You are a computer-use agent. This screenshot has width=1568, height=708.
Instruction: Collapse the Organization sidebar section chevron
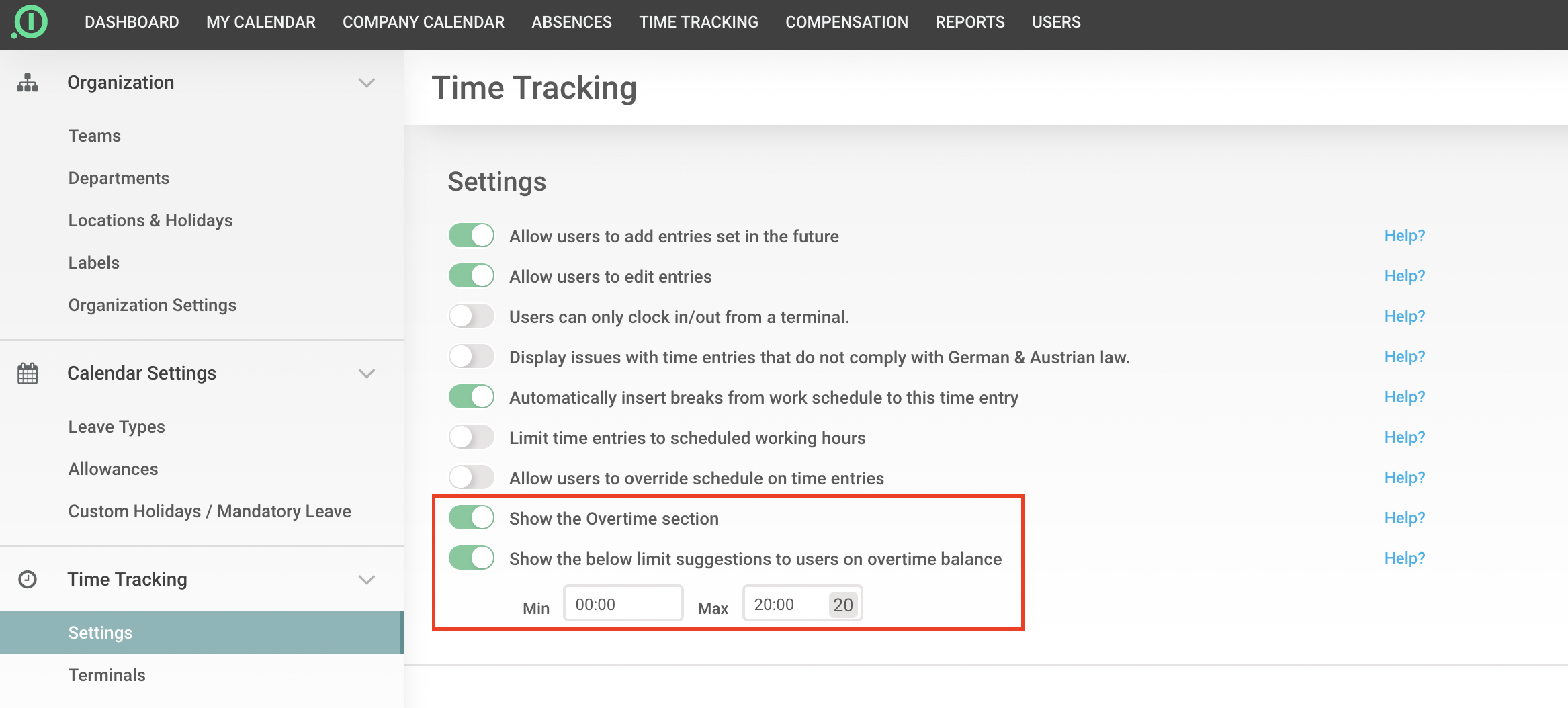coord(366,83)
